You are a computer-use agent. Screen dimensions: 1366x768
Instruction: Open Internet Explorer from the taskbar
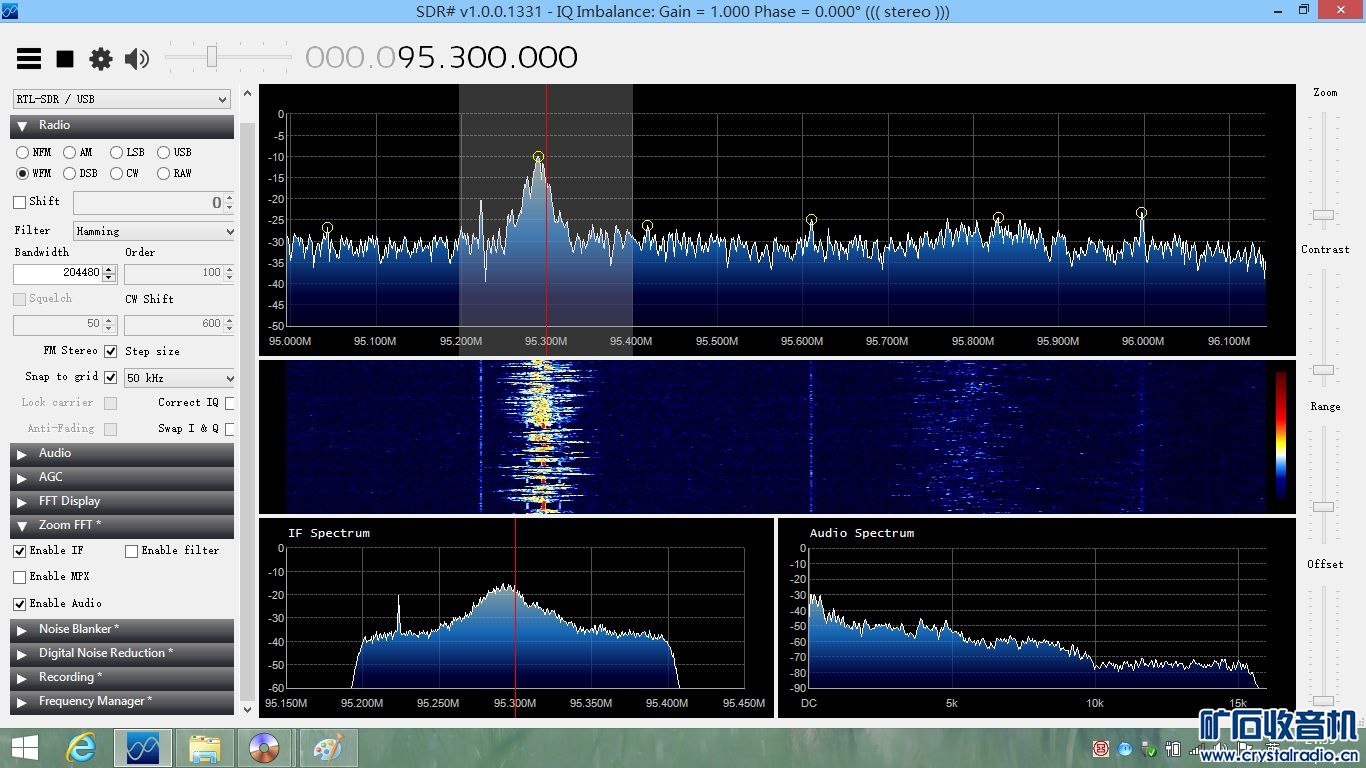[81, 748]
